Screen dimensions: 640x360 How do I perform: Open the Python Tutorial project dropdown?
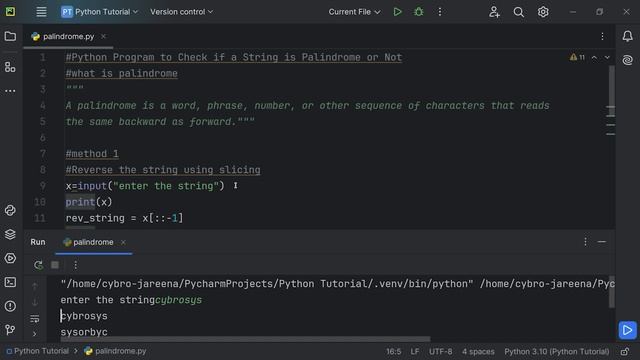tap(99, 12)
